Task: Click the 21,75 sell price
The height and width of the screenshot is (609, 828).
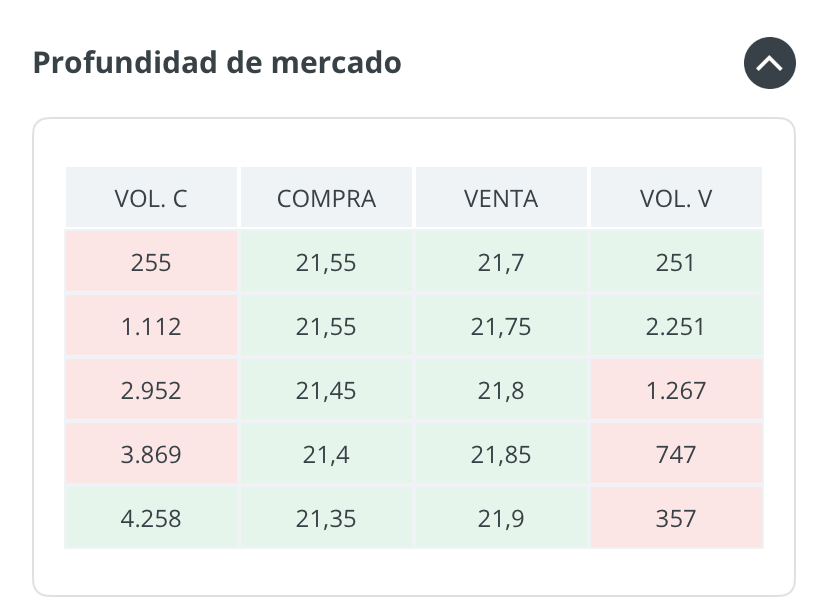Action: point(501,327)
